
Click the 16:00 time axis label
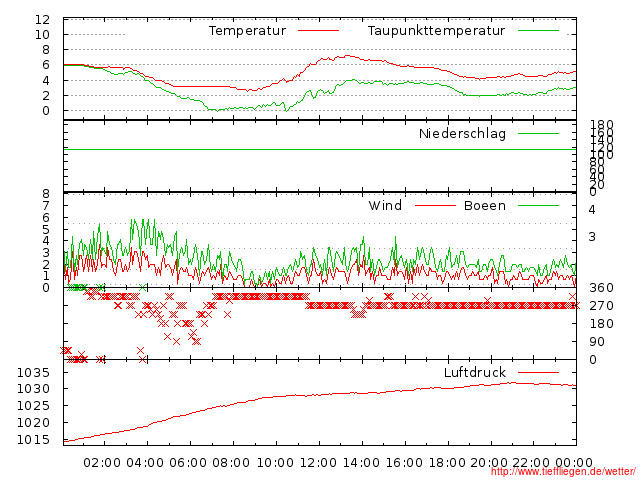(404, 463)
